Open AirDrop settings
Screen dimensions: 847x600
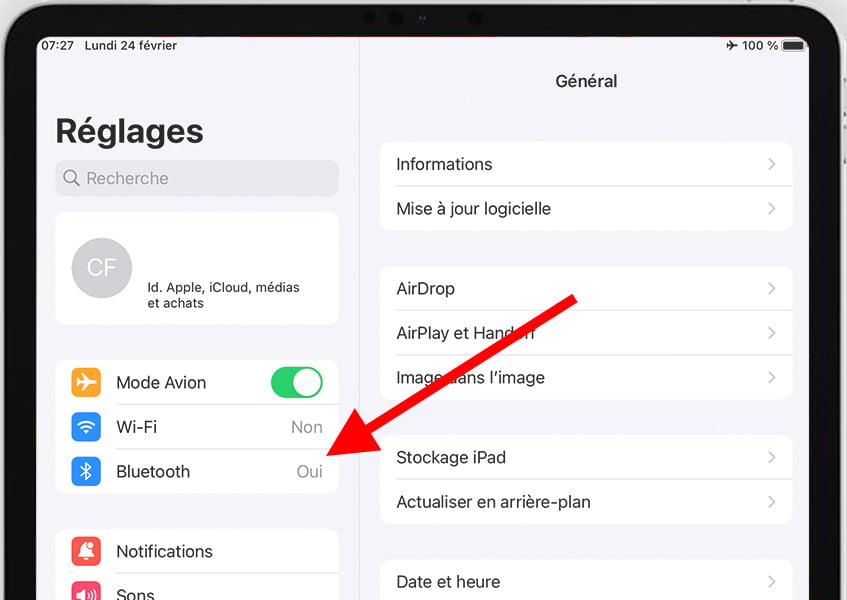[x=586, y=288]
